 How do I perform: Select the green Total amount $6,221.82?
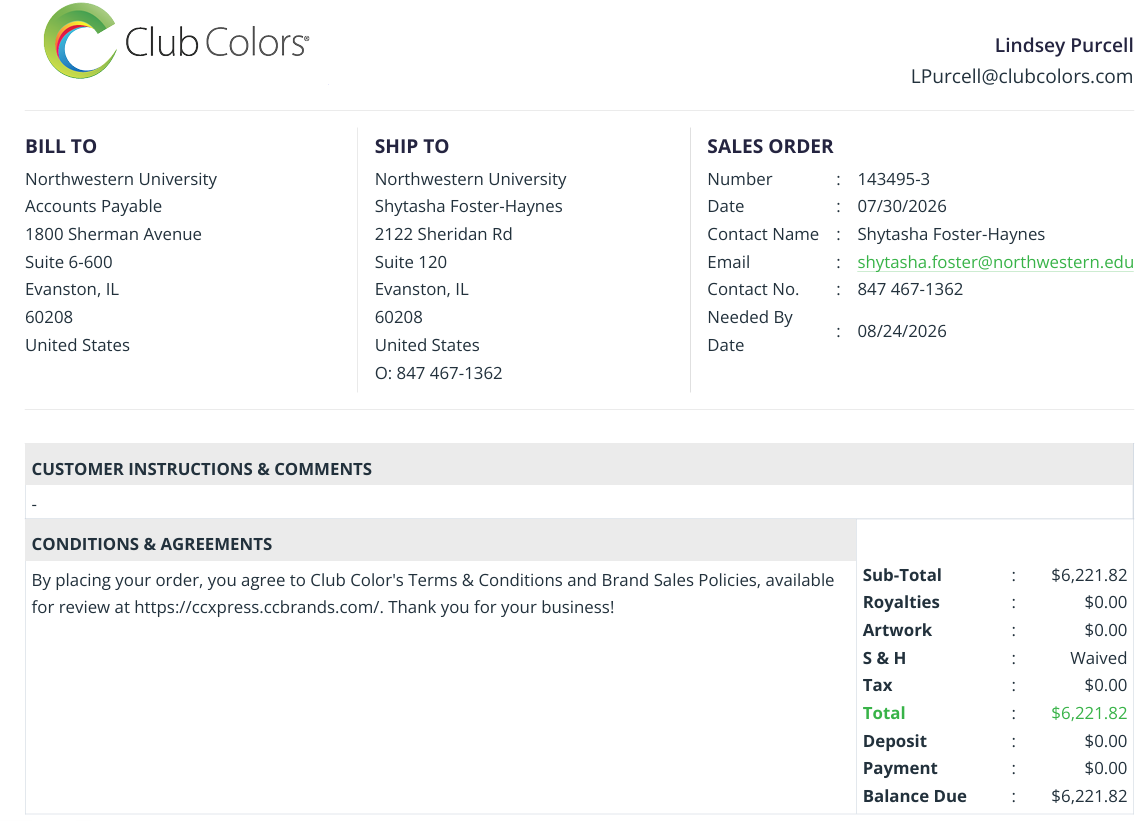click(x=1089, y=713)
